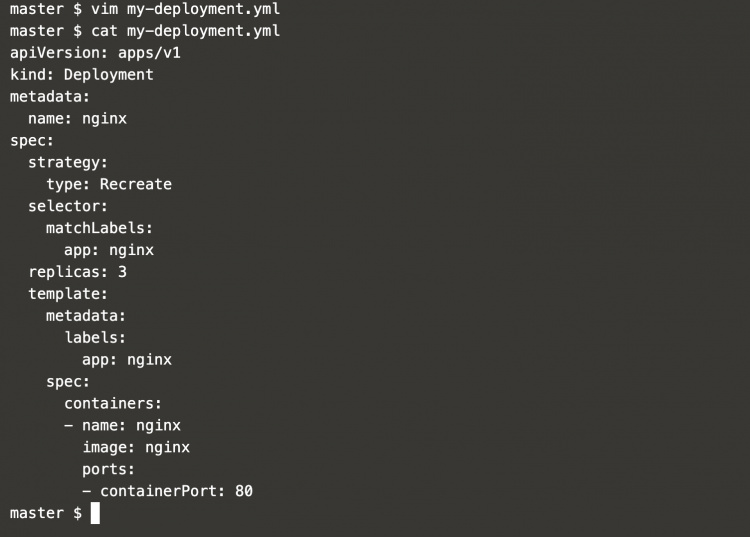The image size is (750, 537).
Task: Click the "ports:" key
Action: point(109,469)
